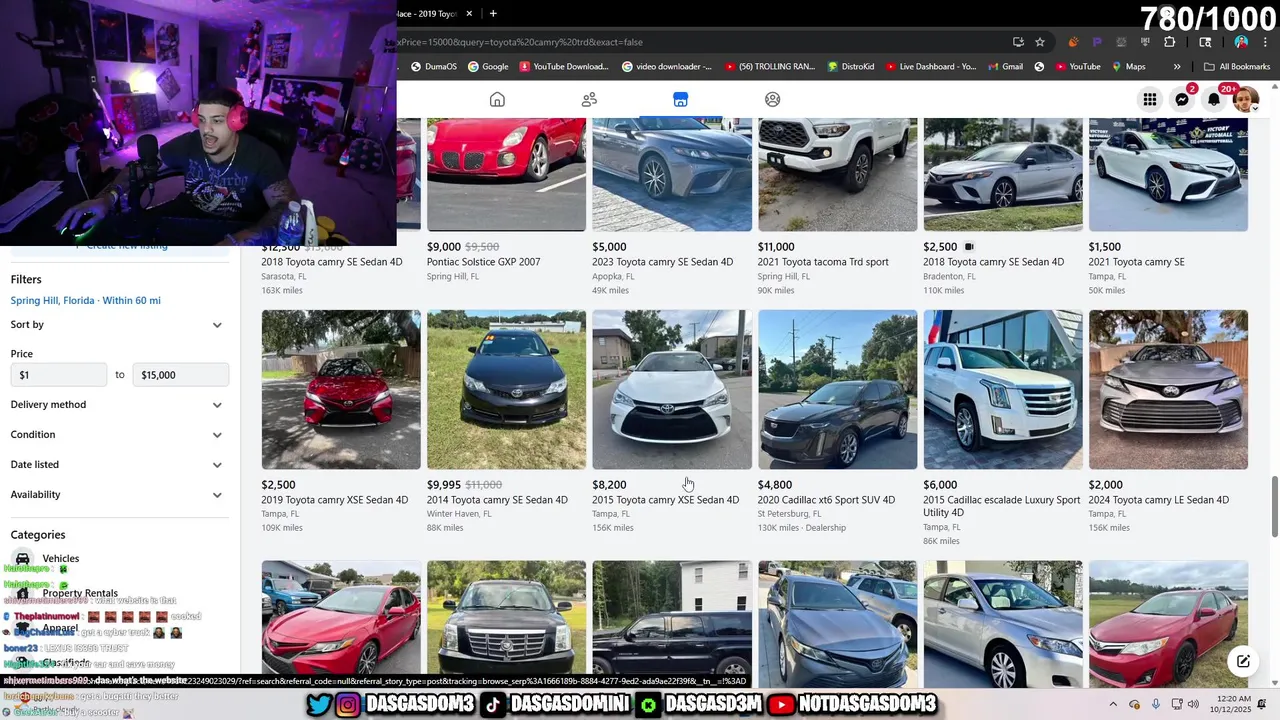Open the 2021 Toyota camry SE title

point(1136,262)
